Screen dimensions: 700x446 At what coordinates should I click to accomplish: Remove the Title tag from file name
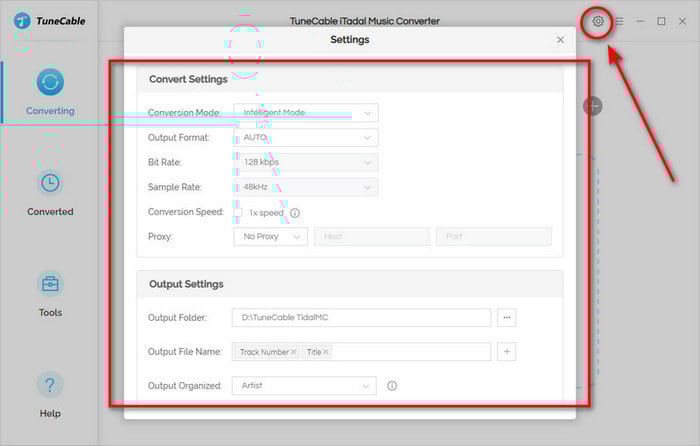326,352
